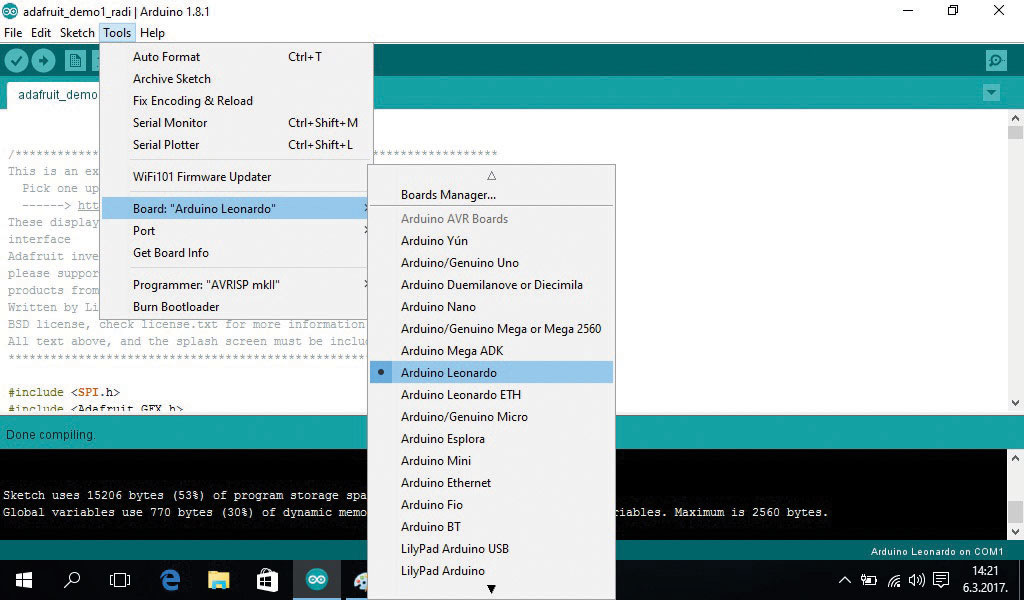1024x600 pixels.
Task: Open Boards Manager...
Action: [x=448, y=195]
